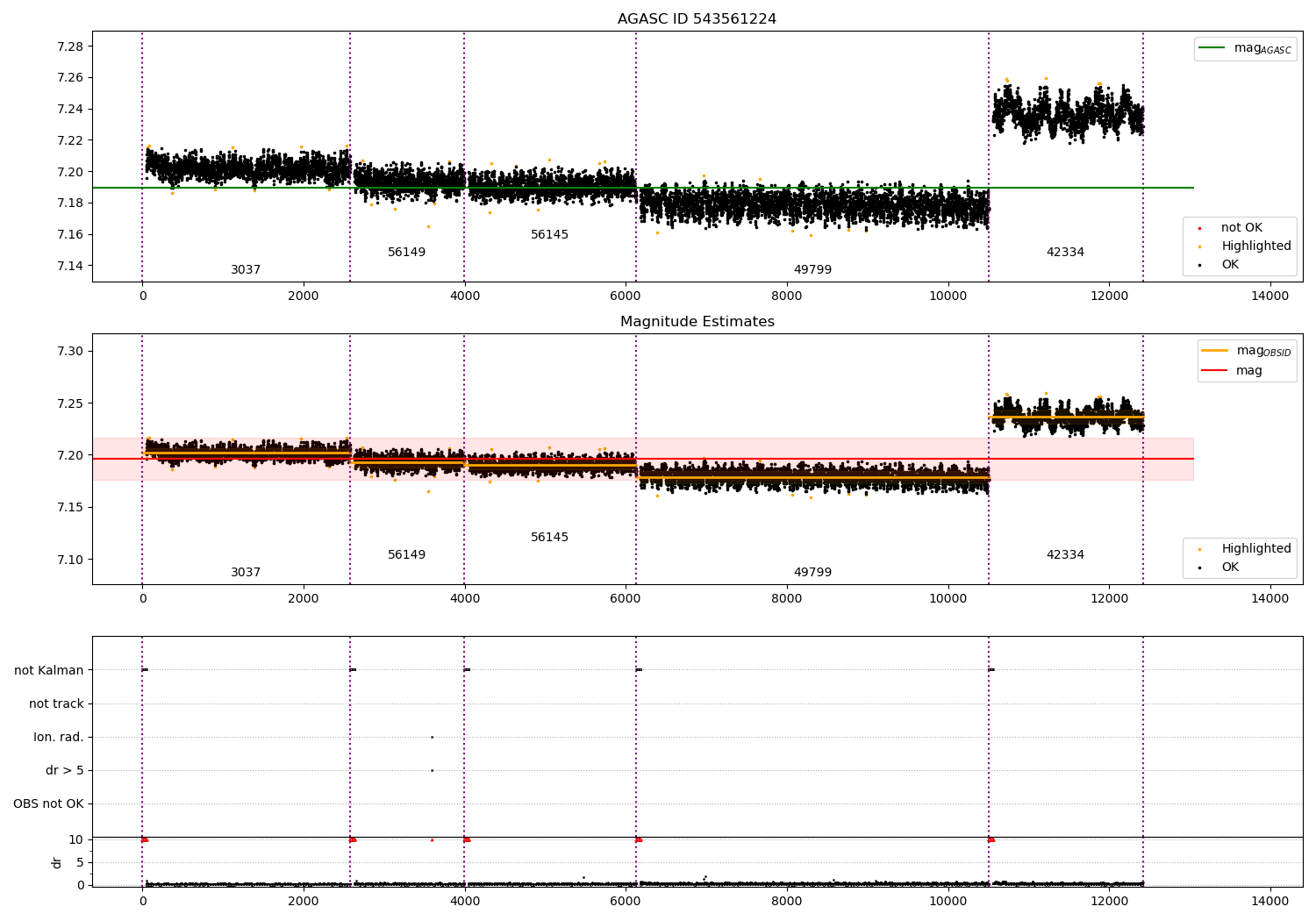Viewport: 1316px width, 921px height.
Task: Click the 'Ion. rad.' axis label
Action: tap(59, 738)
